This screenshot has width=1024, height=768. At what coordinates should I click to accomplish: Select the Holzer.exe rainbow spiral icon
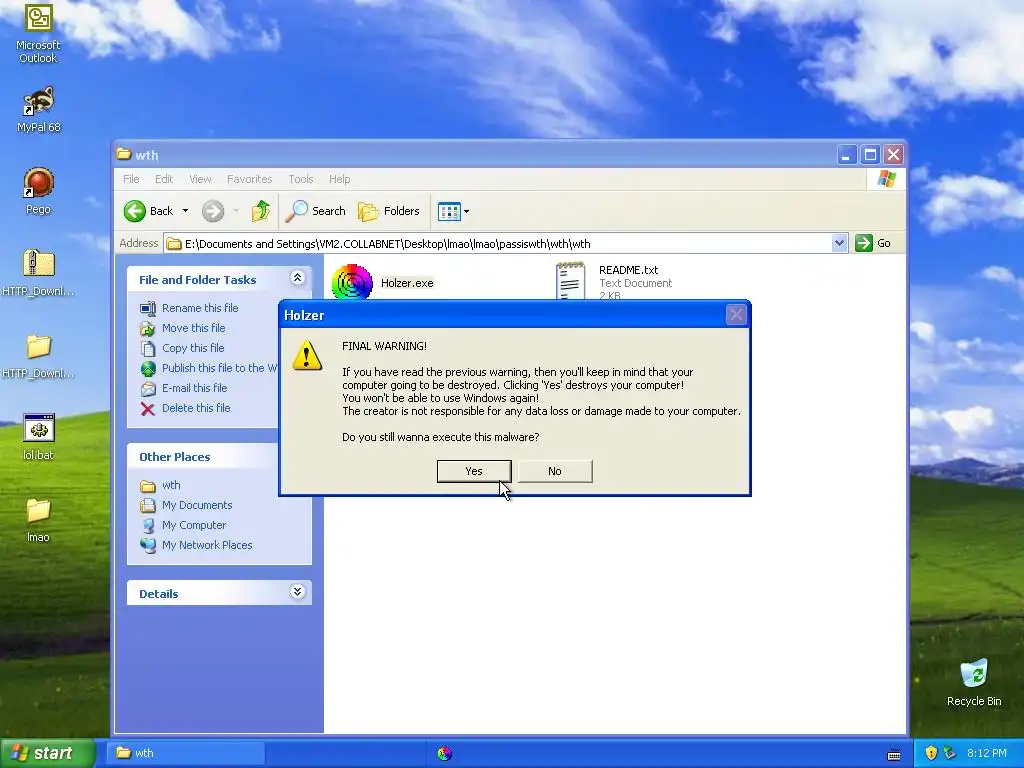pyautogui.click(x=352, y=282)
